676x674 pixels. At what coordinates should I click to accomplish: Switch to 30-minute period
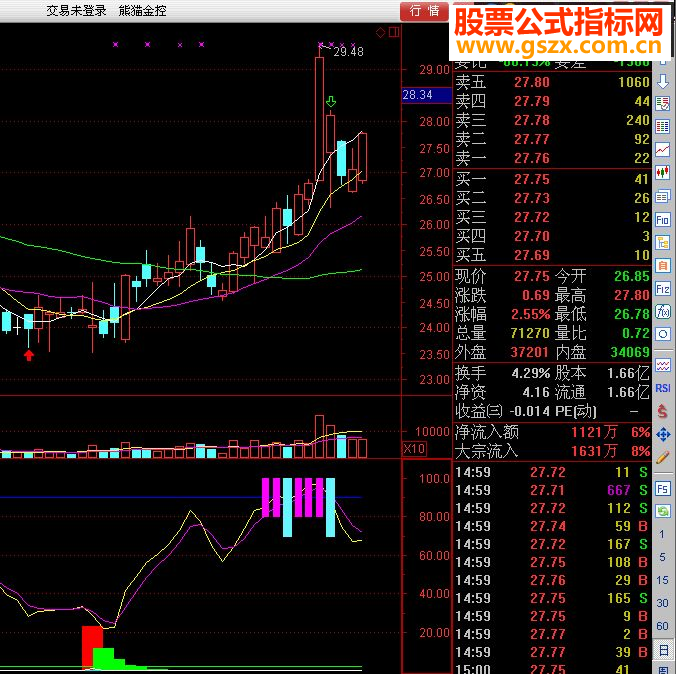(x=662, y=603)
